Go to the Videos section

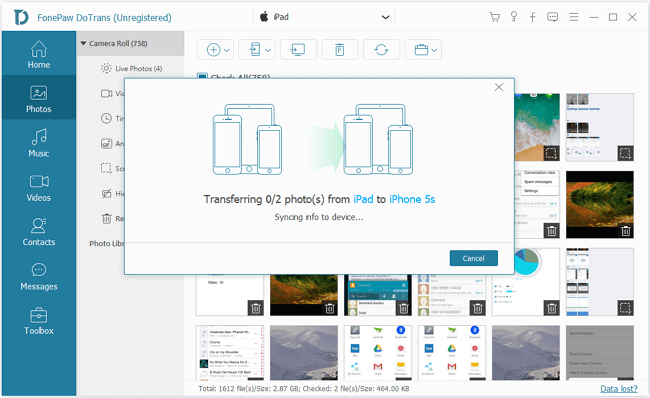39,187
